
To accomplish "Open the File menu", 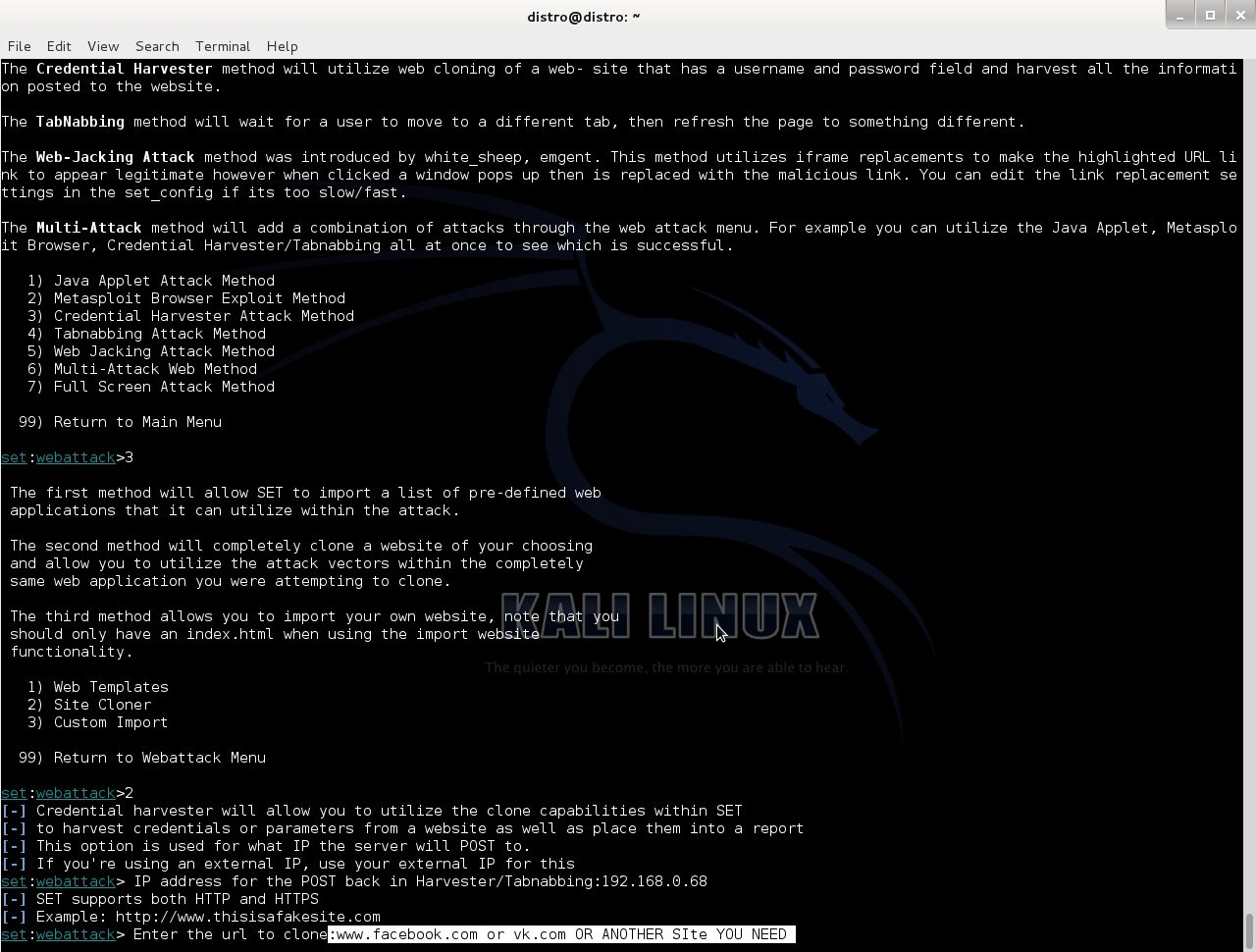I will [x=19, y=46].
